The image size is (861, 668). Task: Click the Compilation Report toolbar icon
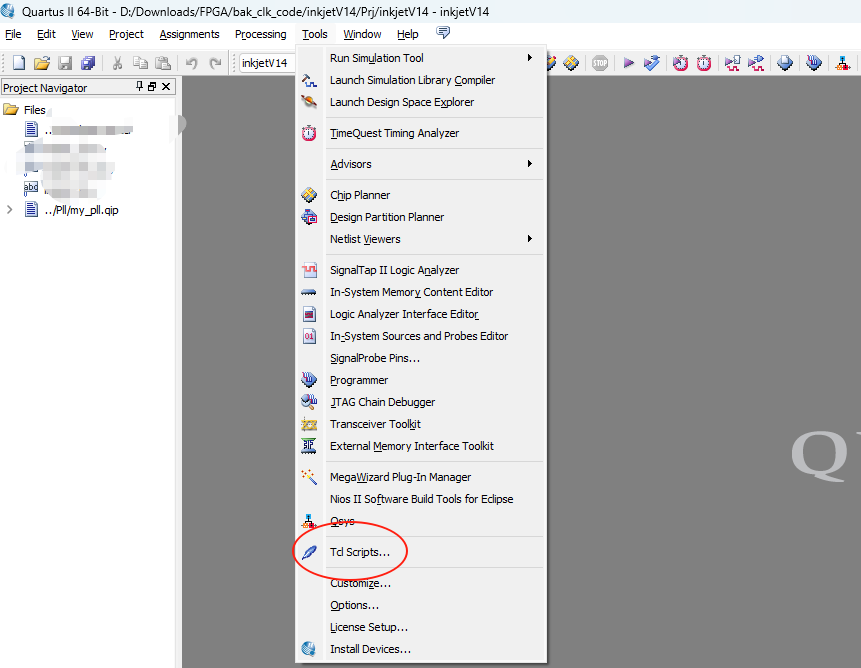[785, 63]
